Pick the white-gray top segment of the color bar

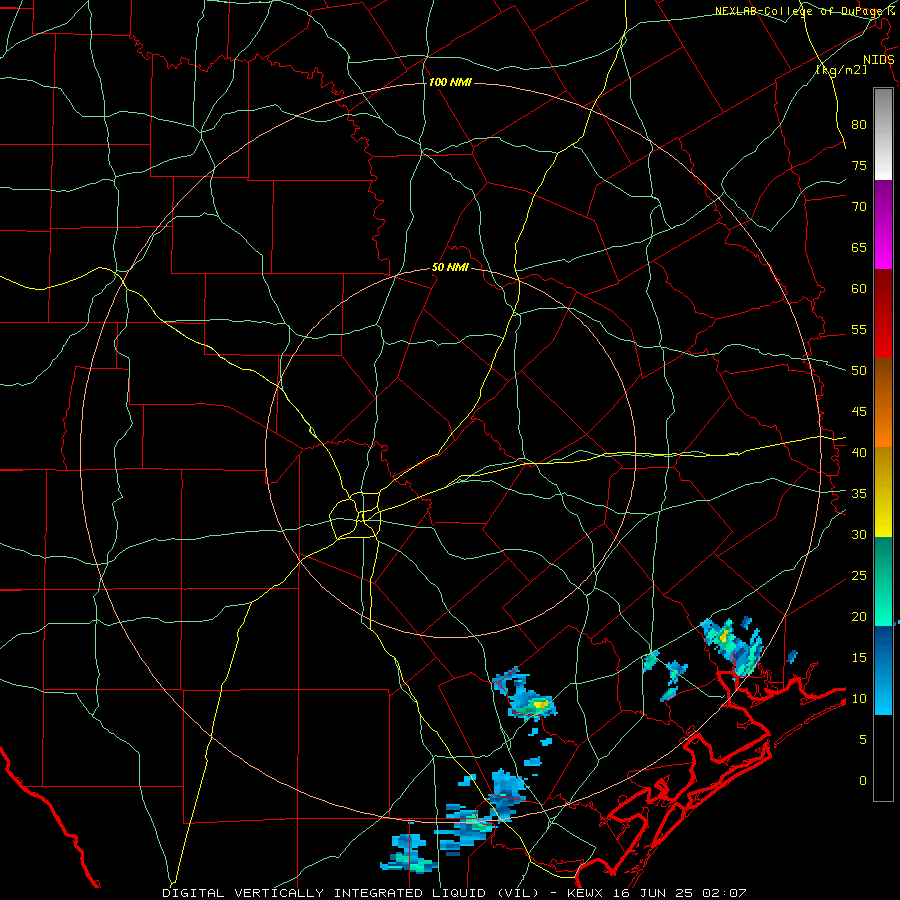pyautogui.click(x=883, y=134)
